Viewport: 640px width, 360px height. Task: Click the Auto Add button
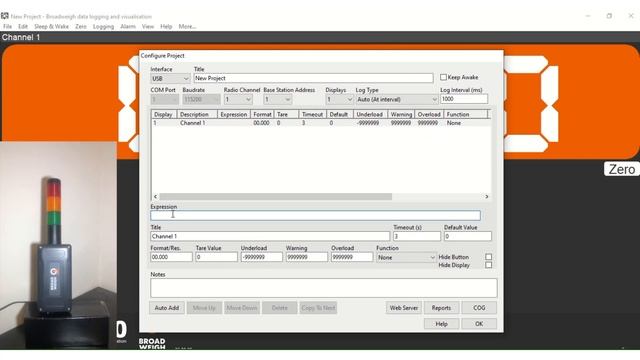167,308
